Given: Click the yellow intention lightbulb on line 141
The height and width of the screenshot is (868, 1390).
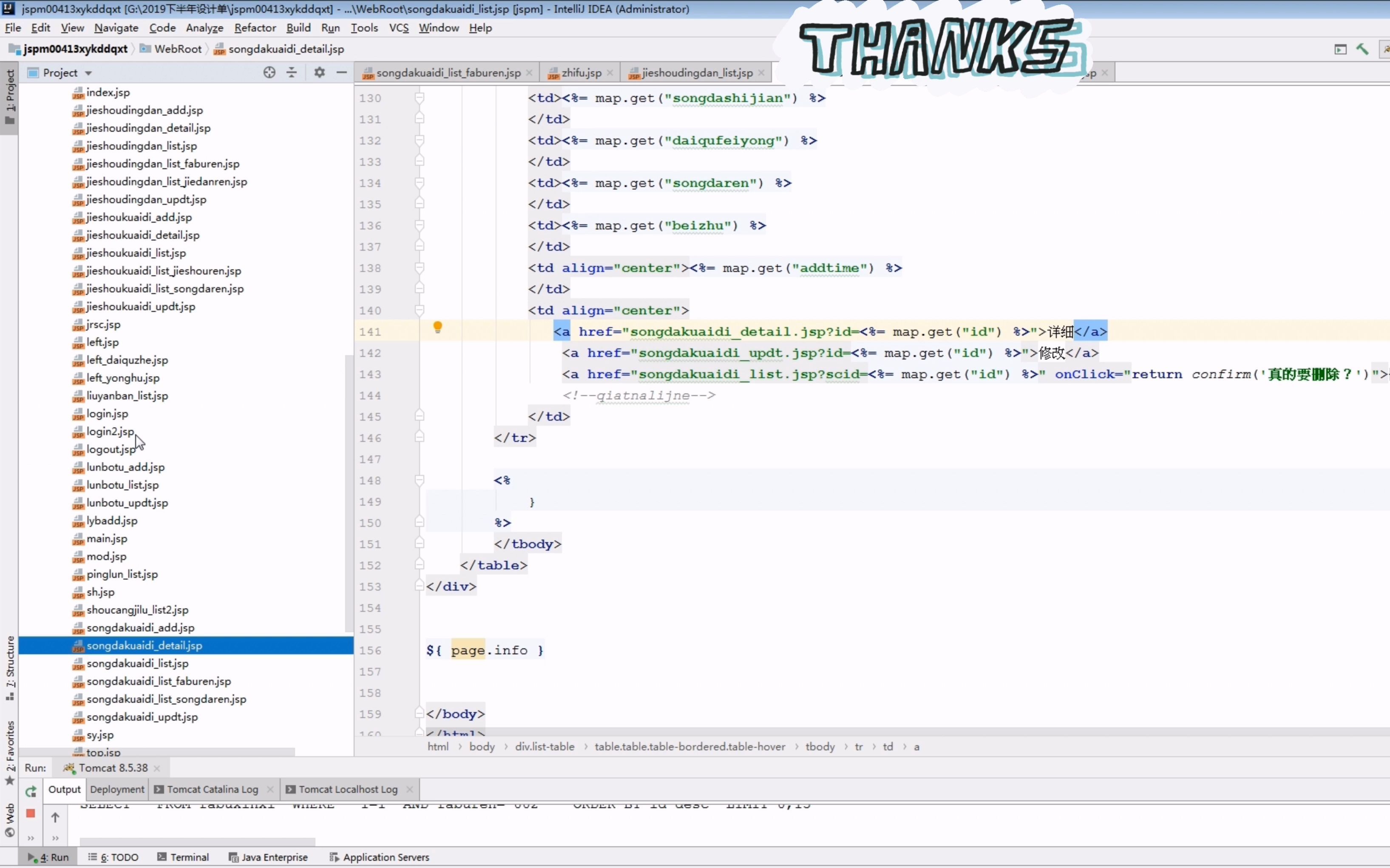Looking at the screenshot, I should pos(438,327).
